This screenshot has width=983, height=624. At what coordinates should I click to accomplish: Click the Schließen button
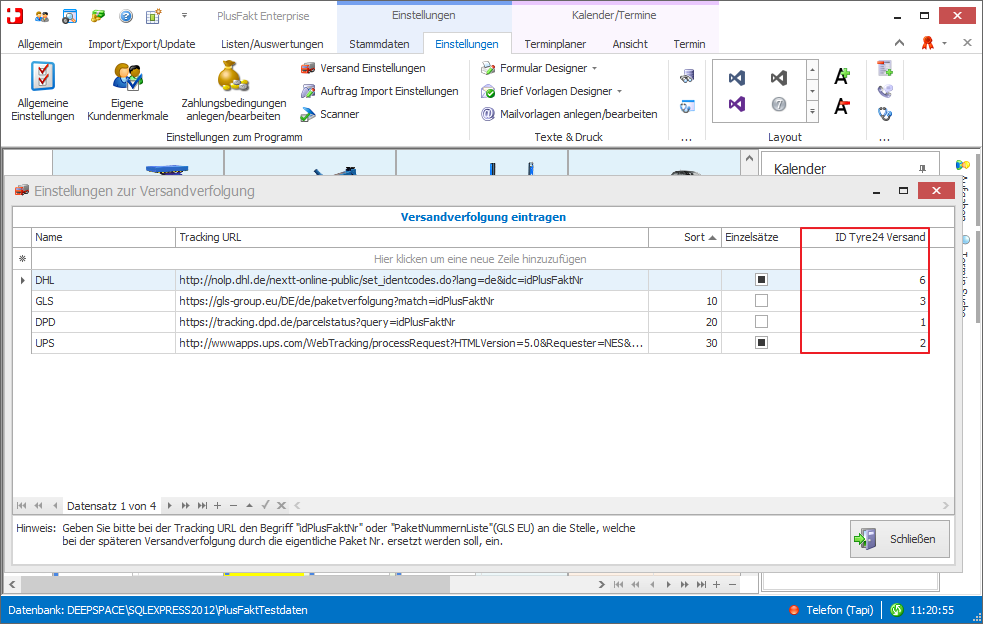point(899,539)
